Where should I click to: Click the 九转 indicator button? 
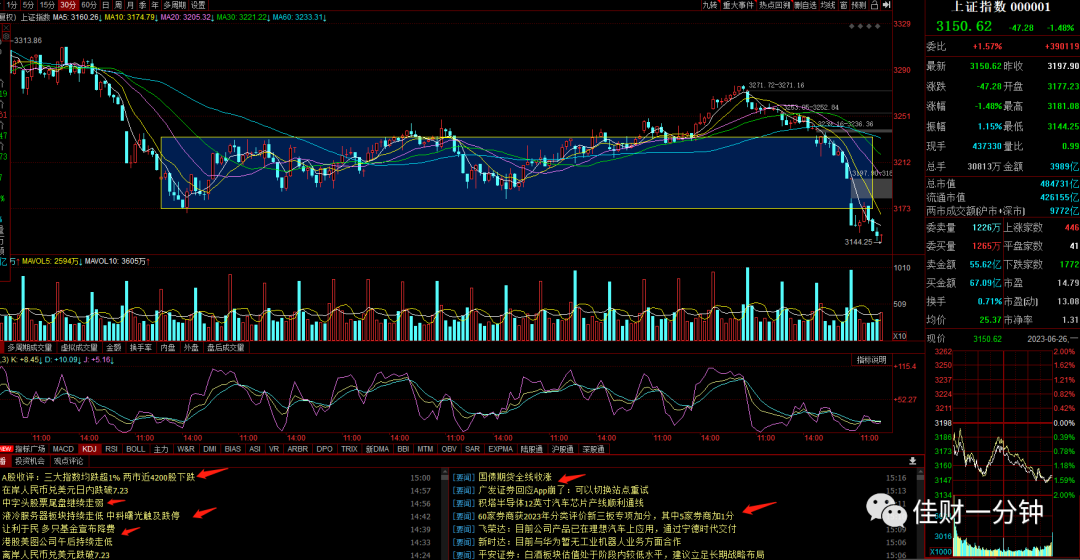coord(709,5)
